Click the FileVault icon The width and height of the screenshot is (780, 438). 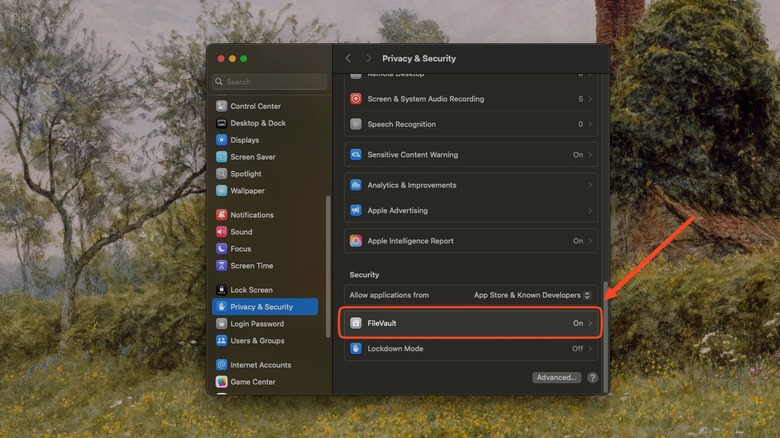coord(356,323)
